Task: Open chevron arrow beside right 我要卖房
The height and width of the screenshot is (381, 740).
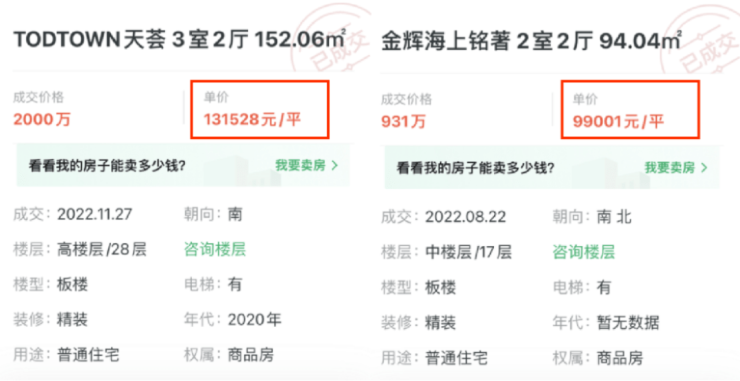Action: coord(704,168)
